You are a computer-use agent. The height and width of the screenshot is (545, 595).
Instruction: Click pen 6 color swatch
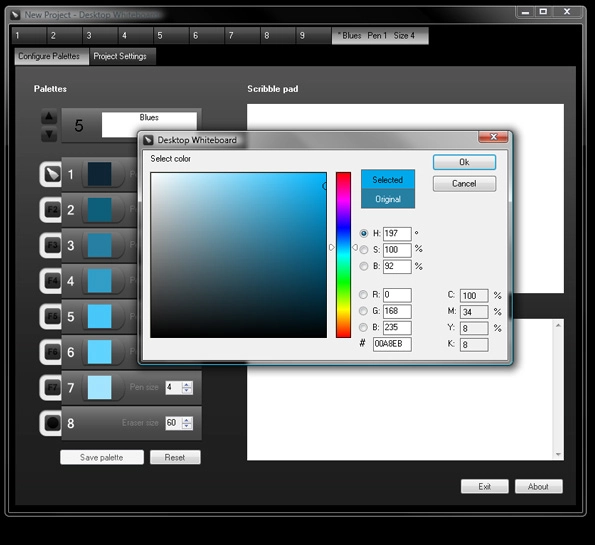coord(99,352)
